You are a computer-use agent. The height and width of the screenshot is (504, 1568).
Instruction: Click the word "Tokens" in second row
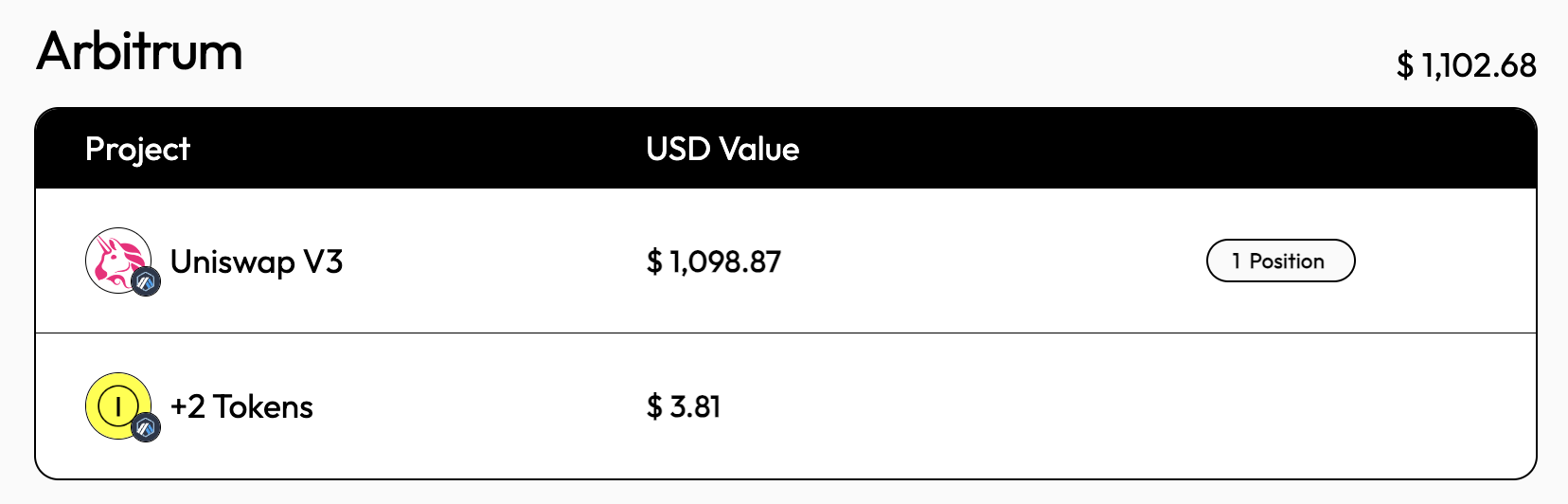point(263,406)
